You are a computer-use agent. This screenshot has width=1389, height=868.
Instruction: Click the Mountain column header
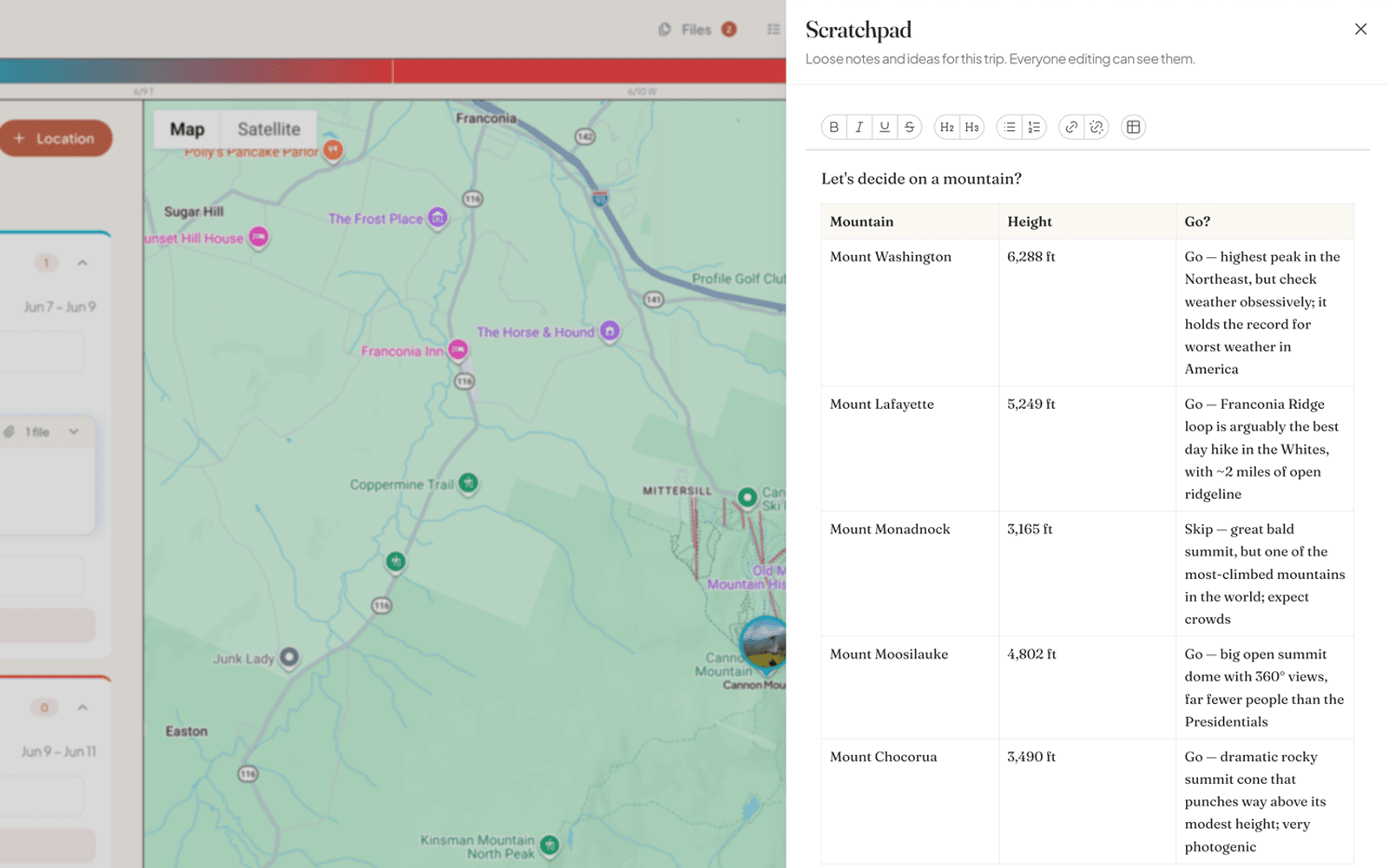tap(910, 221)
